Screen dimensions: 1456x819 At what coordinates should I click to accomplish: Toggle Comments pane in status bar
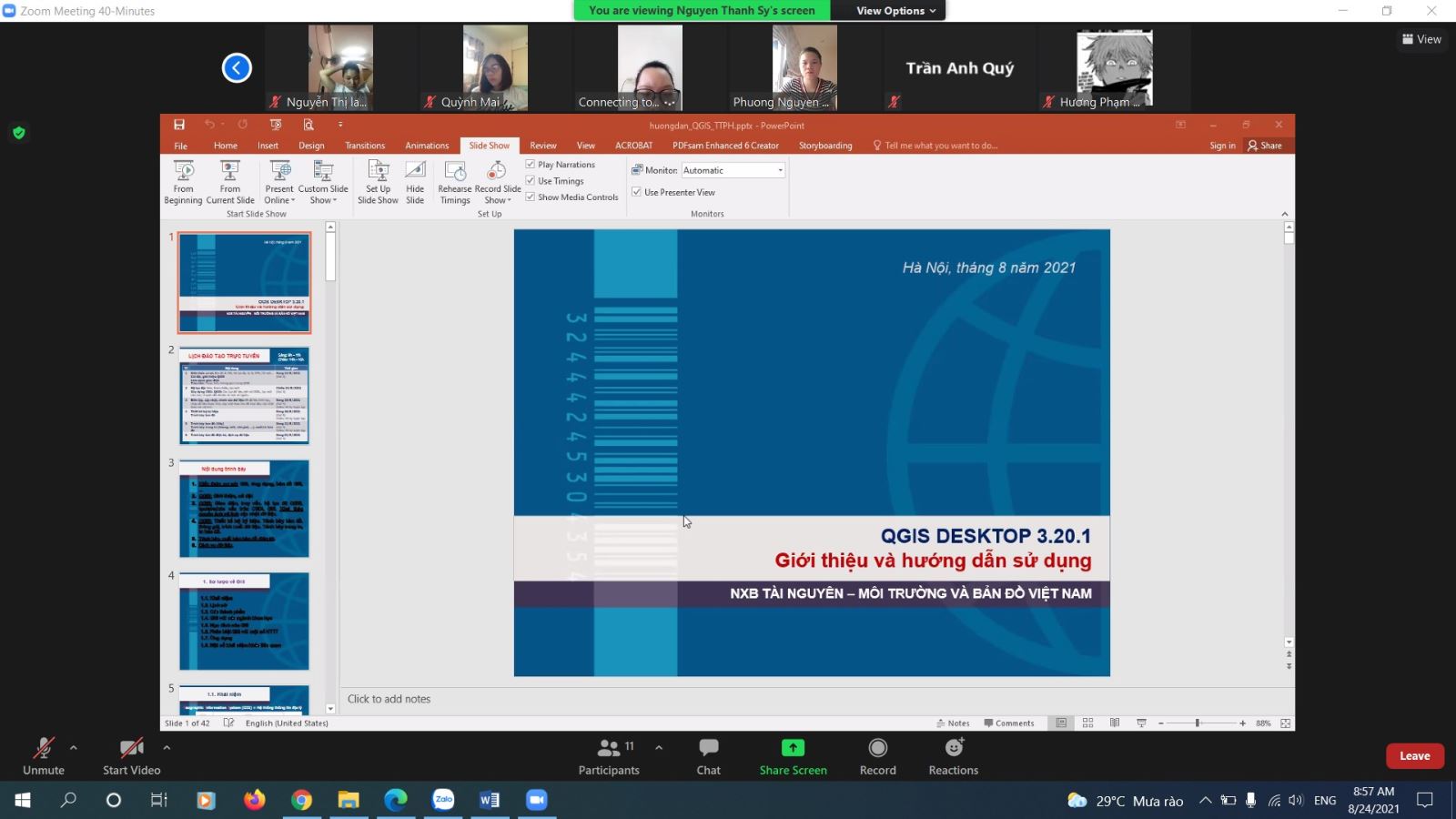tap(1009, 723)
